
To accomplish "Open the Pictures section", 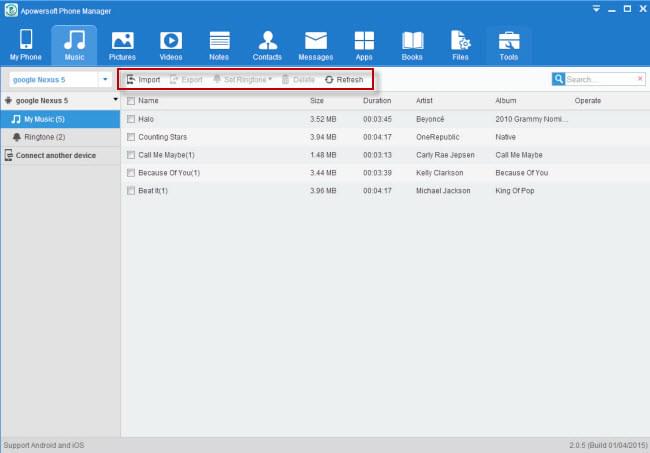I will pos(122,45).
